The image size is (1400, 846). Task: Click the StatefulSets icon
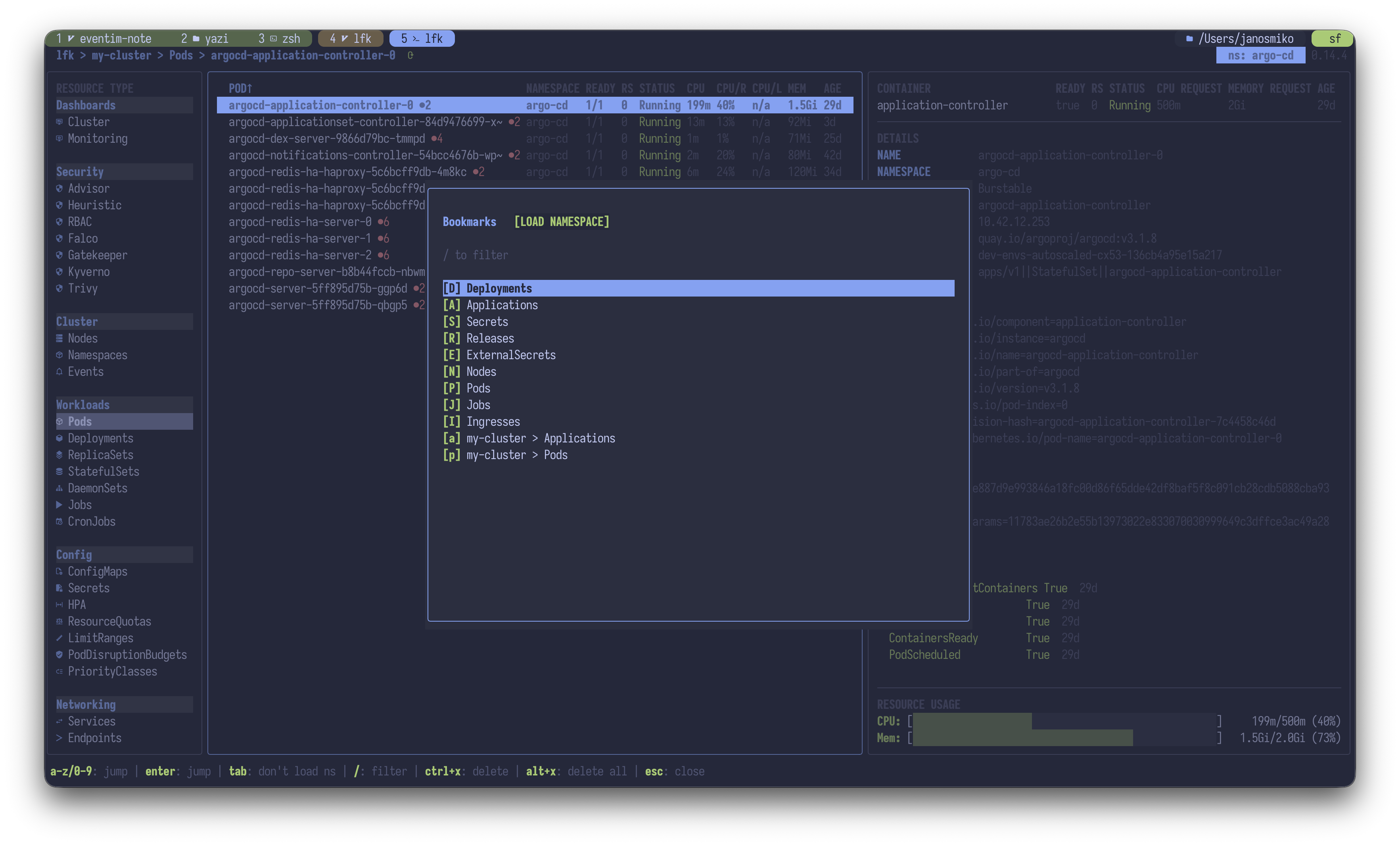[59, 472]
